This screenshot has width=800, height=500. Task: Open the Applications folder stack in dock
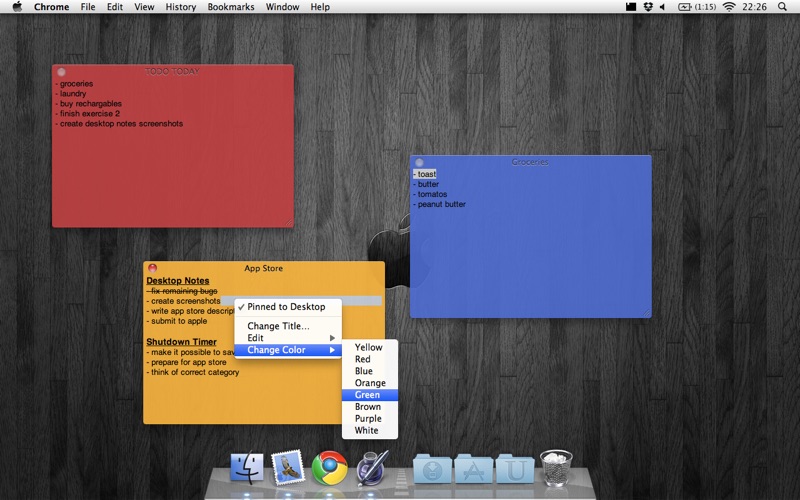[x=474, y=468]
